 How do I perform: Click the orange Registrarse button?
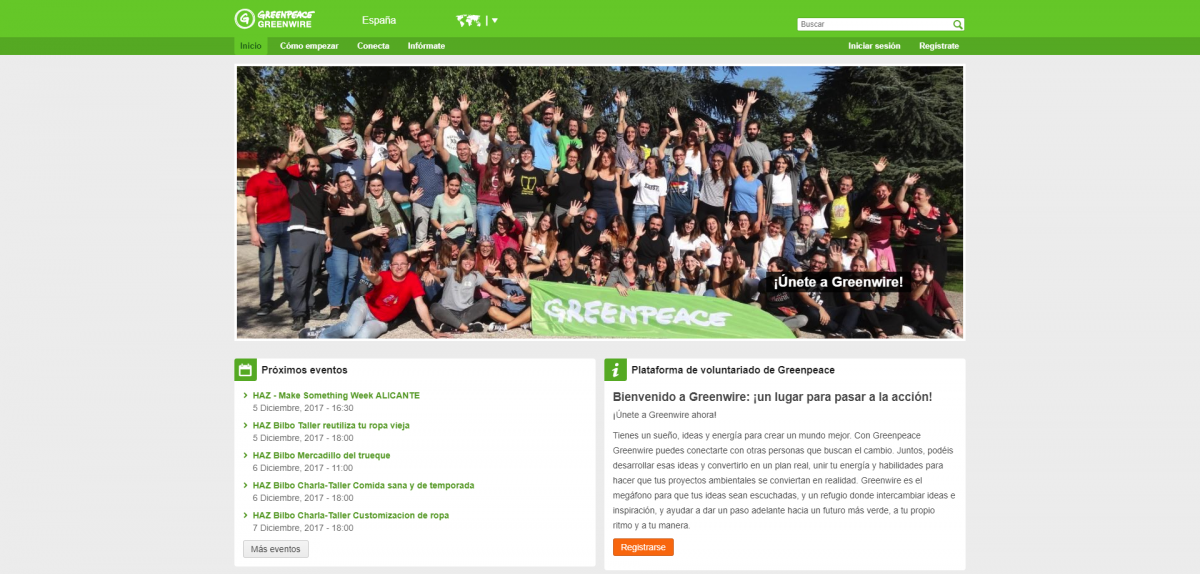tap(643, 547)
